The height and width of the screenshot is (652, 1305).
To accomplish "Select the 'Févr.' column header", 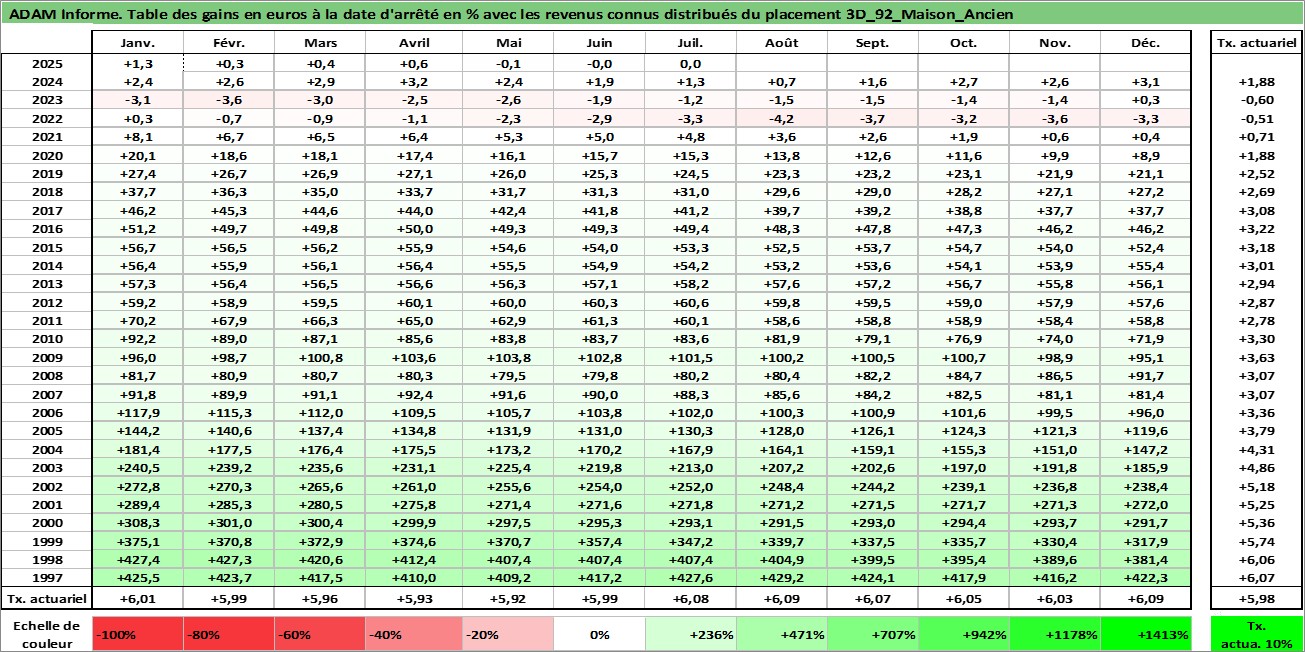I will [229, 43].
